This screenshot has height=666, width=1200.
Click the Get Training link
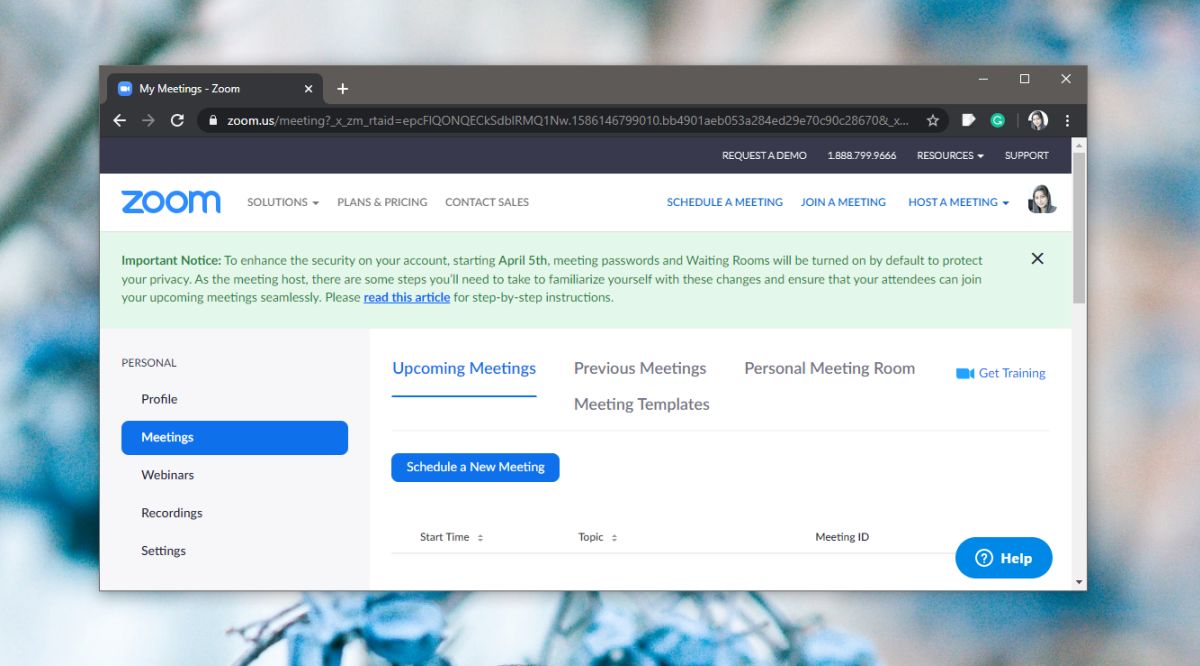pos(1012,373)
